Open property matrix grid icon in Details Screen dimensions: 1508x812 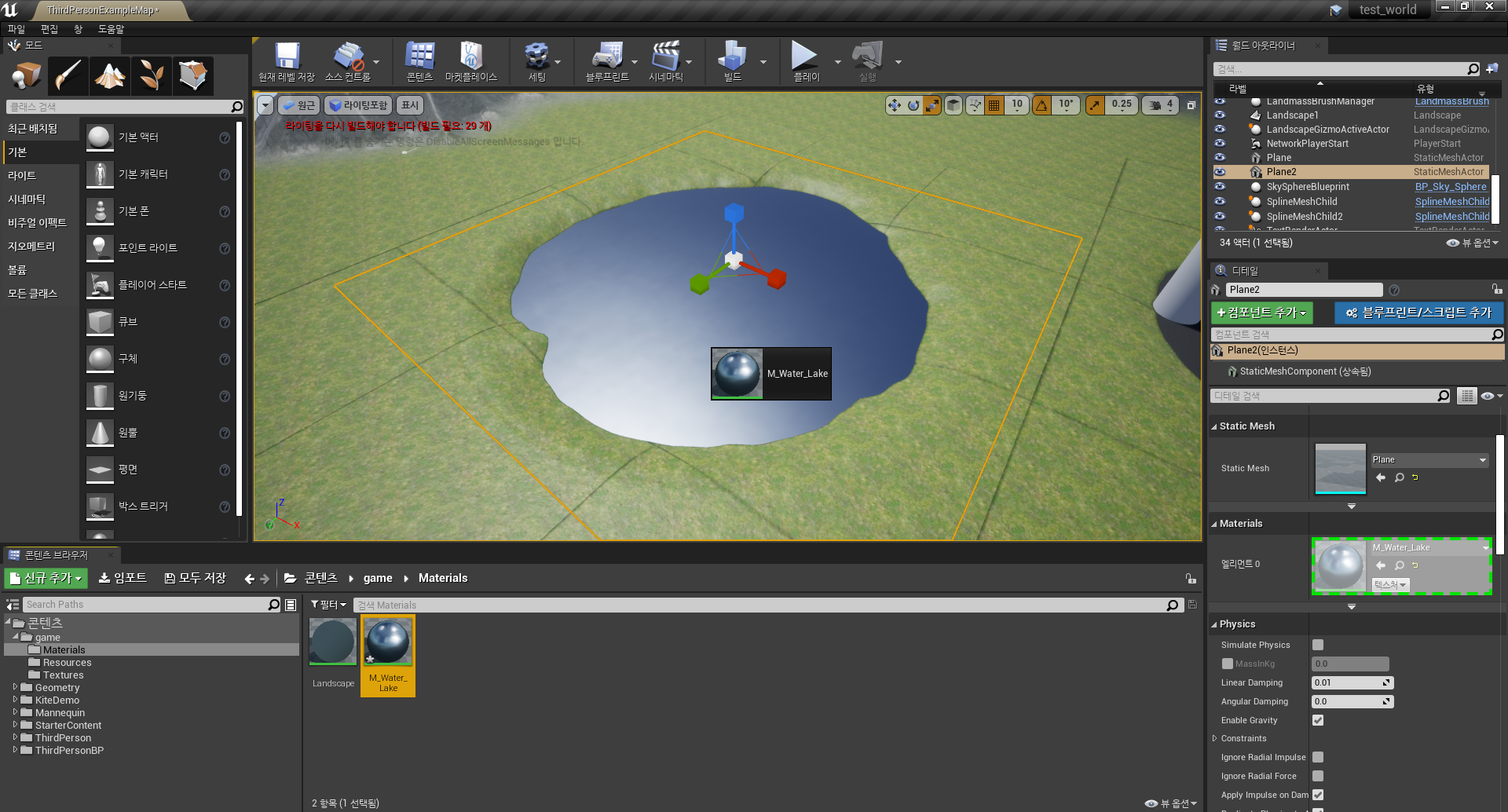tap(1466, 396)
